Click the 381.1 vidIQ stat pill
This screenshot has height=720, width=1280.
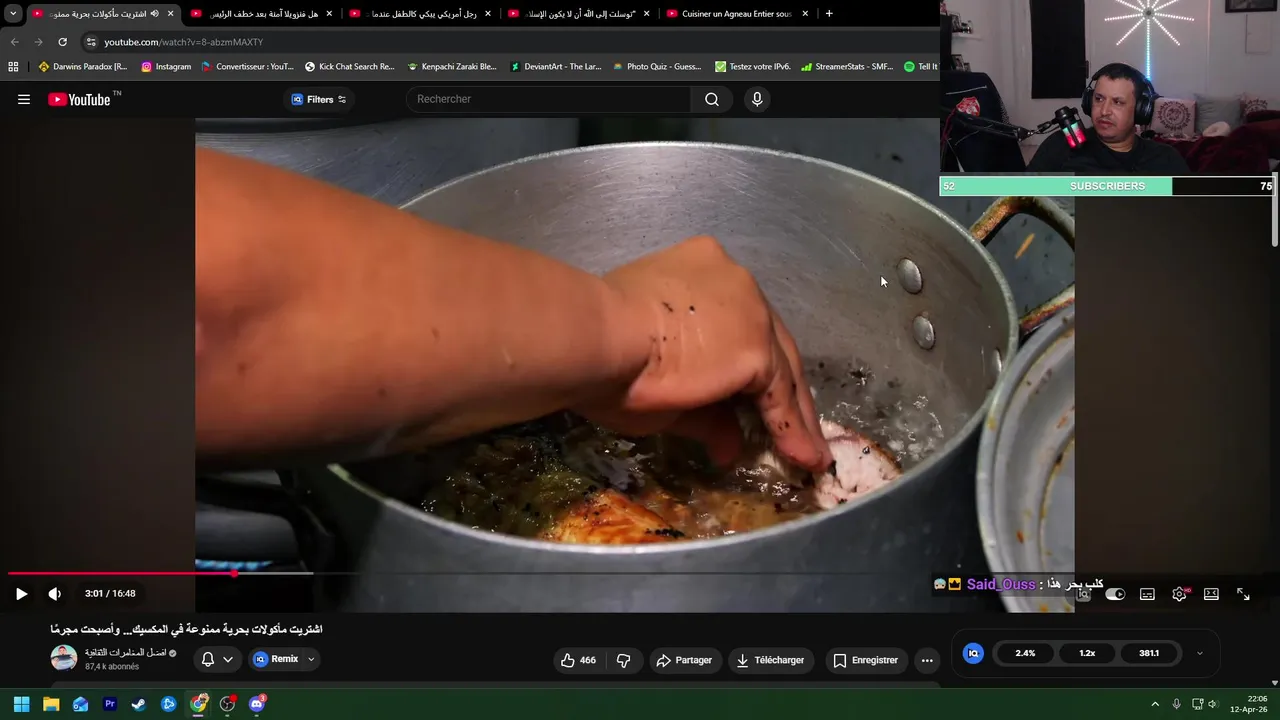(1149, 653)
